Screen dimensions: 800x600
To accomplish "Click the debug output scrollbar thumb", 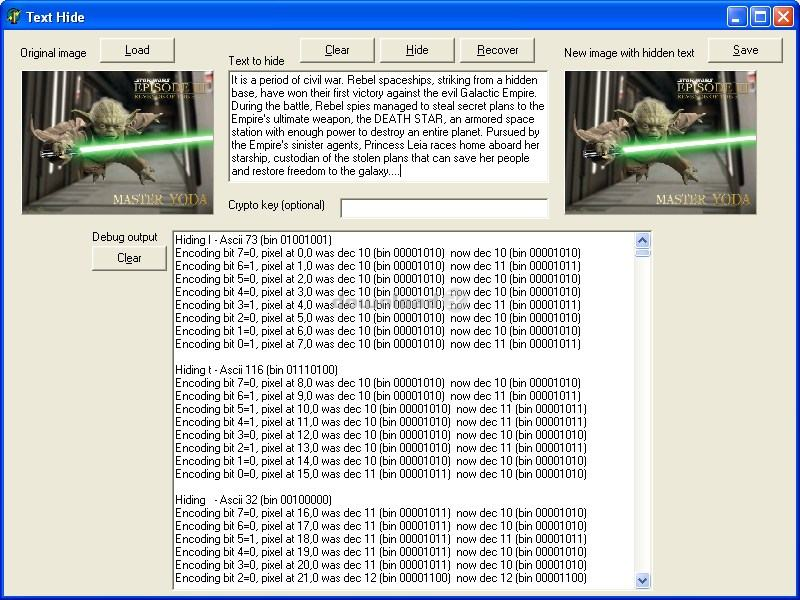I will (x=643, y=253).
